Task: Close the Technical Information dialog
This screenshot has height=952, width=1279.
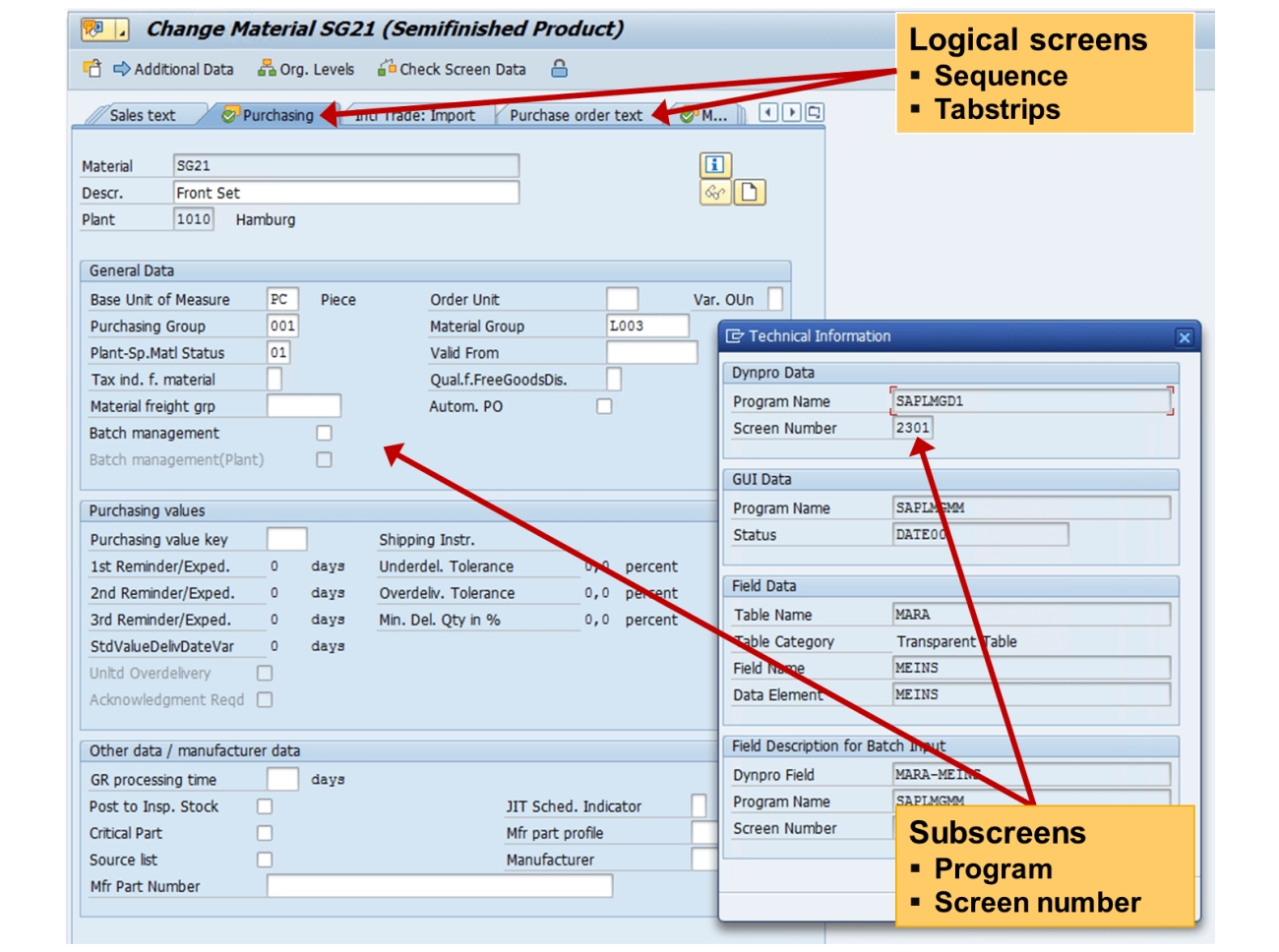Action: click(1185, 337)
